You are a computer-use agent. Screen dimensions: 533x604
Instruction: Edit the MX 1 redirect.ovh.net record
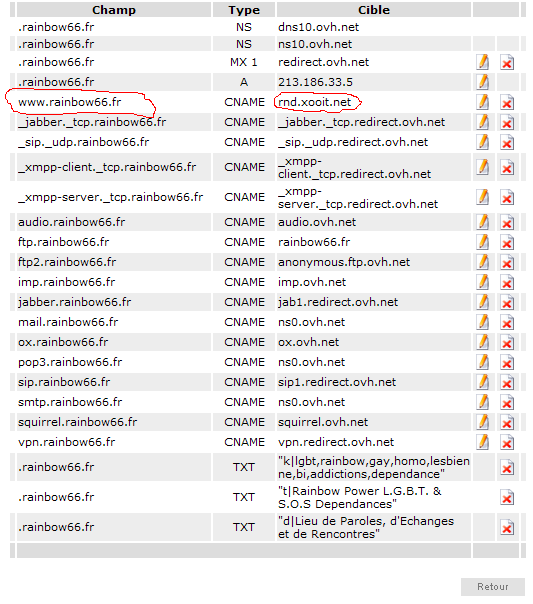pyautogui.click(x=483, y=62)
